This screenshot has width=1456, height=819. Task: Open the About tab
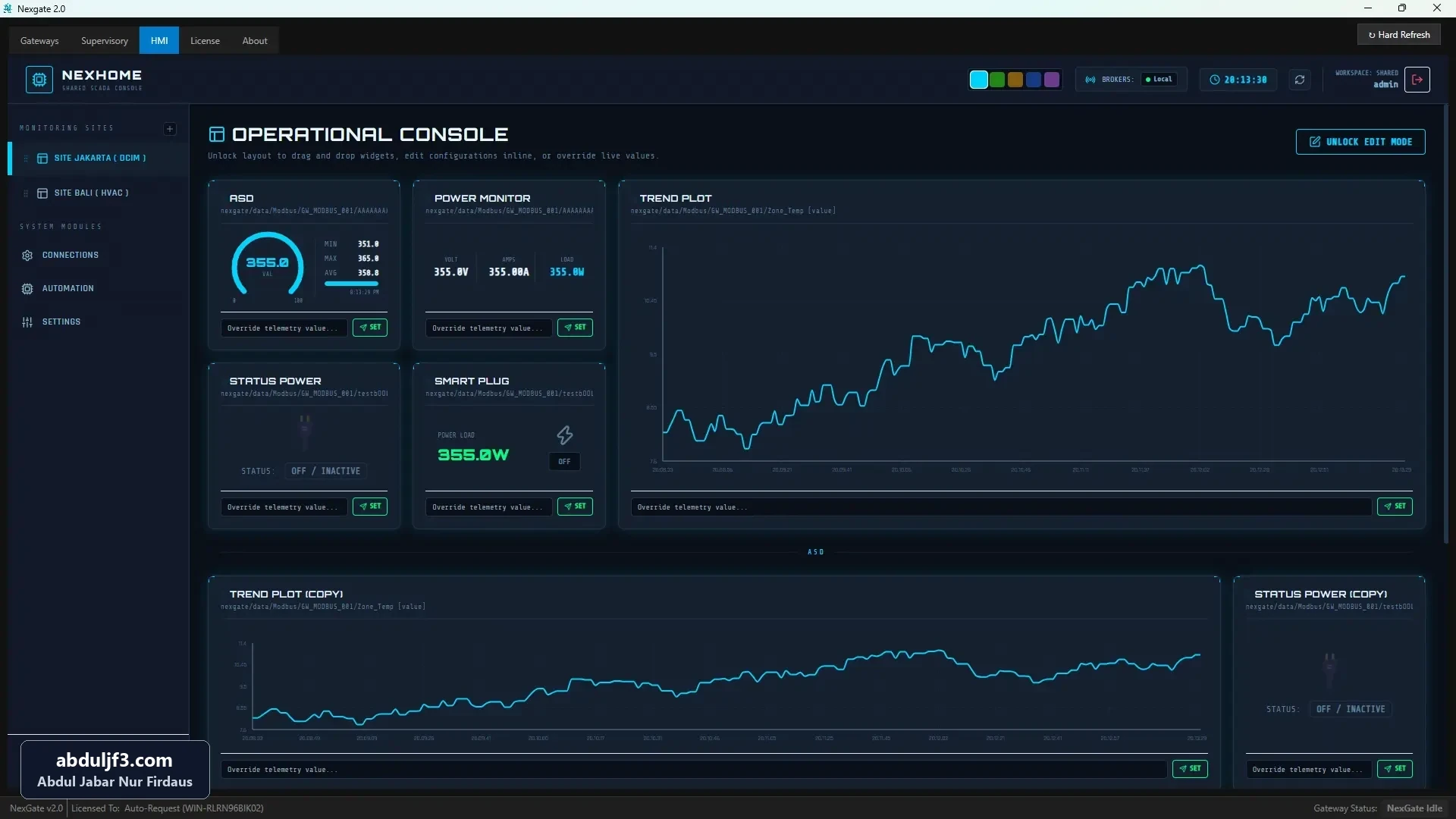pyautogui.click(x=255, y=41)
